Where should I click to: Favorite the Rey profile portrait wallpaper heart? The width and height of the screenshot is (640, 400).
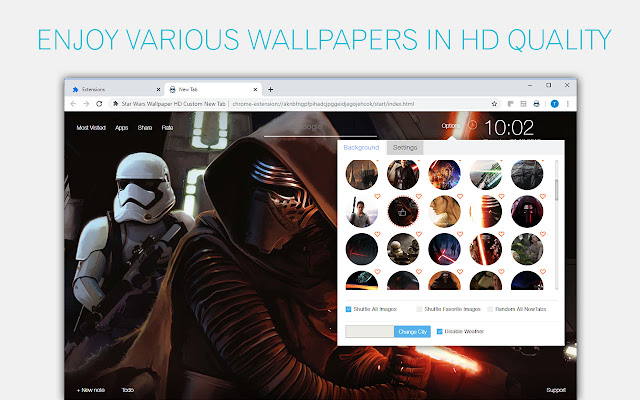click(460, 196)
